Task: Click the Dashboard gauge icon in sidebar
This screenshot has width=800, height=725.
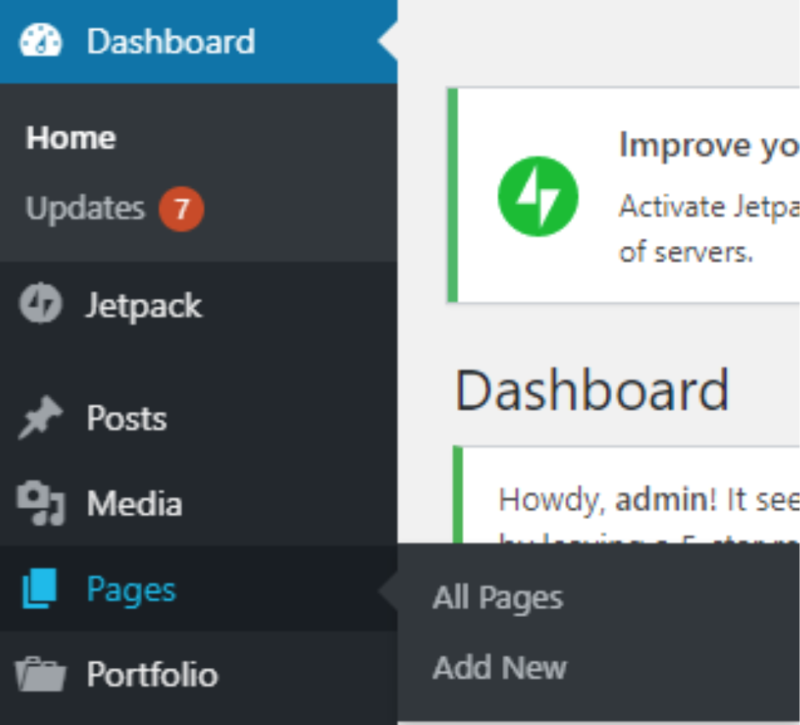Action: (41, 42)
